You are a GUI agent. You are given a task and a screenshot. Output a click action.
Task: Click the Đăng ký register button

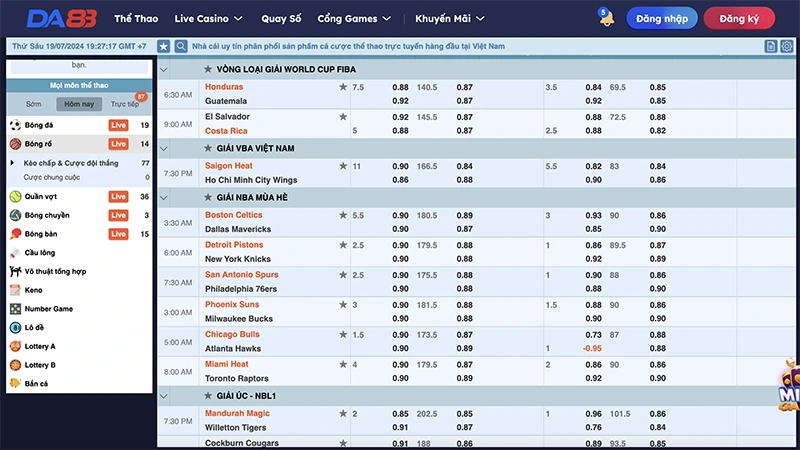tap(739, 18)
